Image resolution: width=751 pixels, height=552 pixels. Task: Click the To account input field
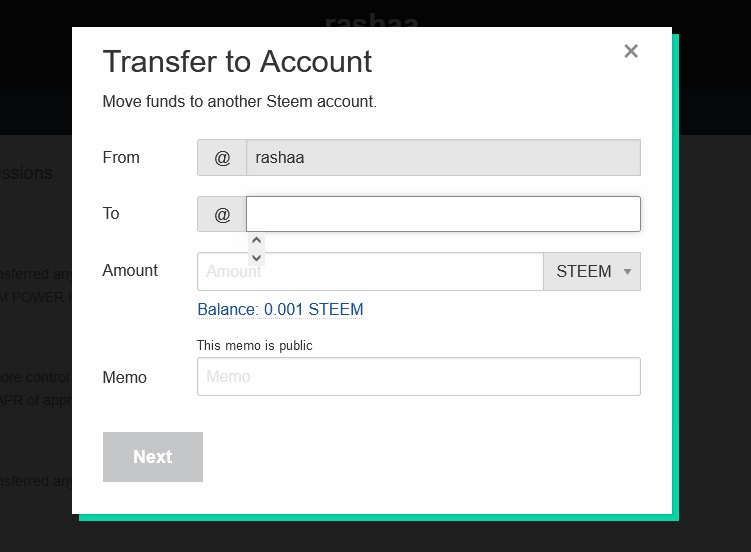443,214
